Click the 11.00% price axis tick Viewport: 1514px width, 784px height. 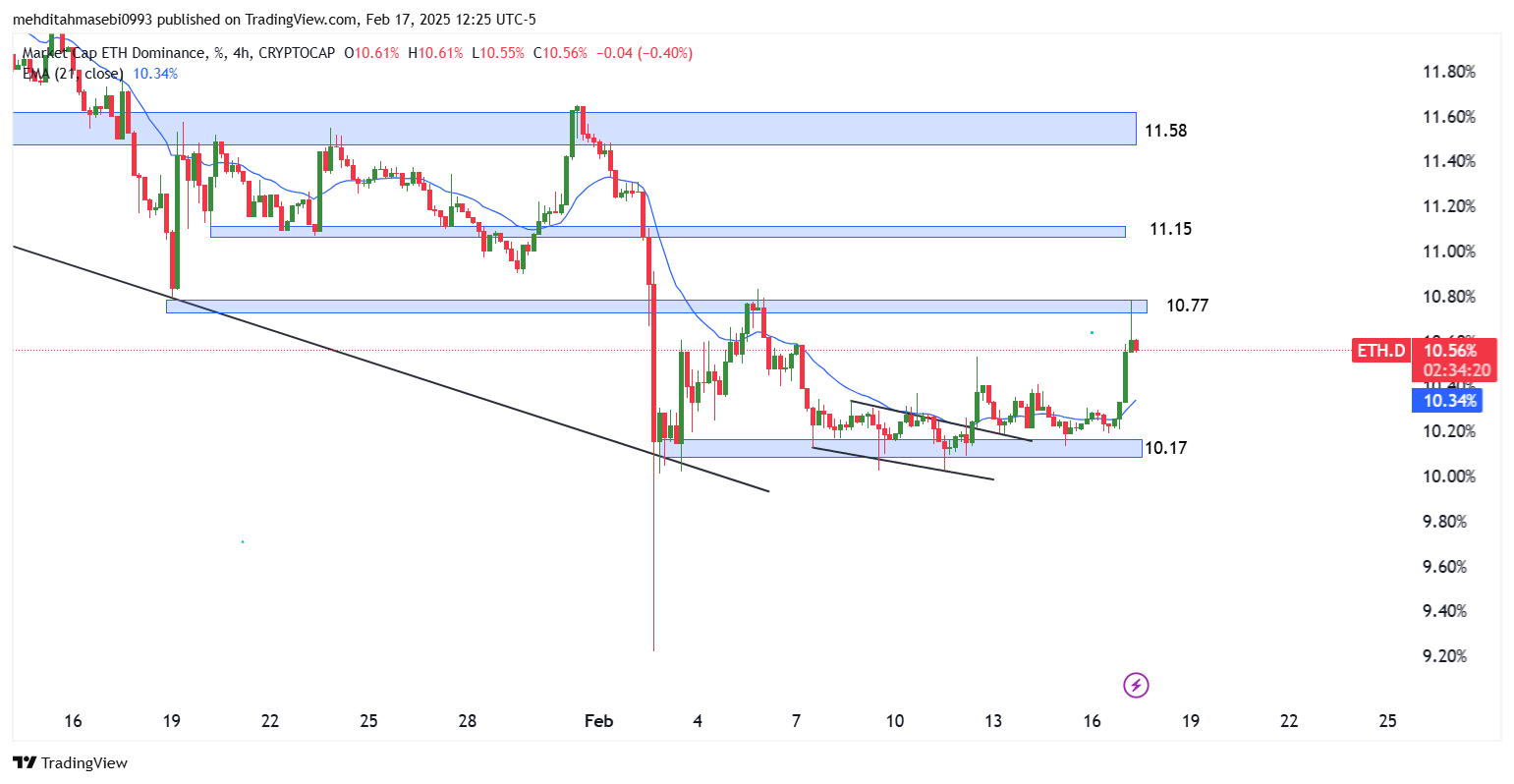click(1449, 252)
